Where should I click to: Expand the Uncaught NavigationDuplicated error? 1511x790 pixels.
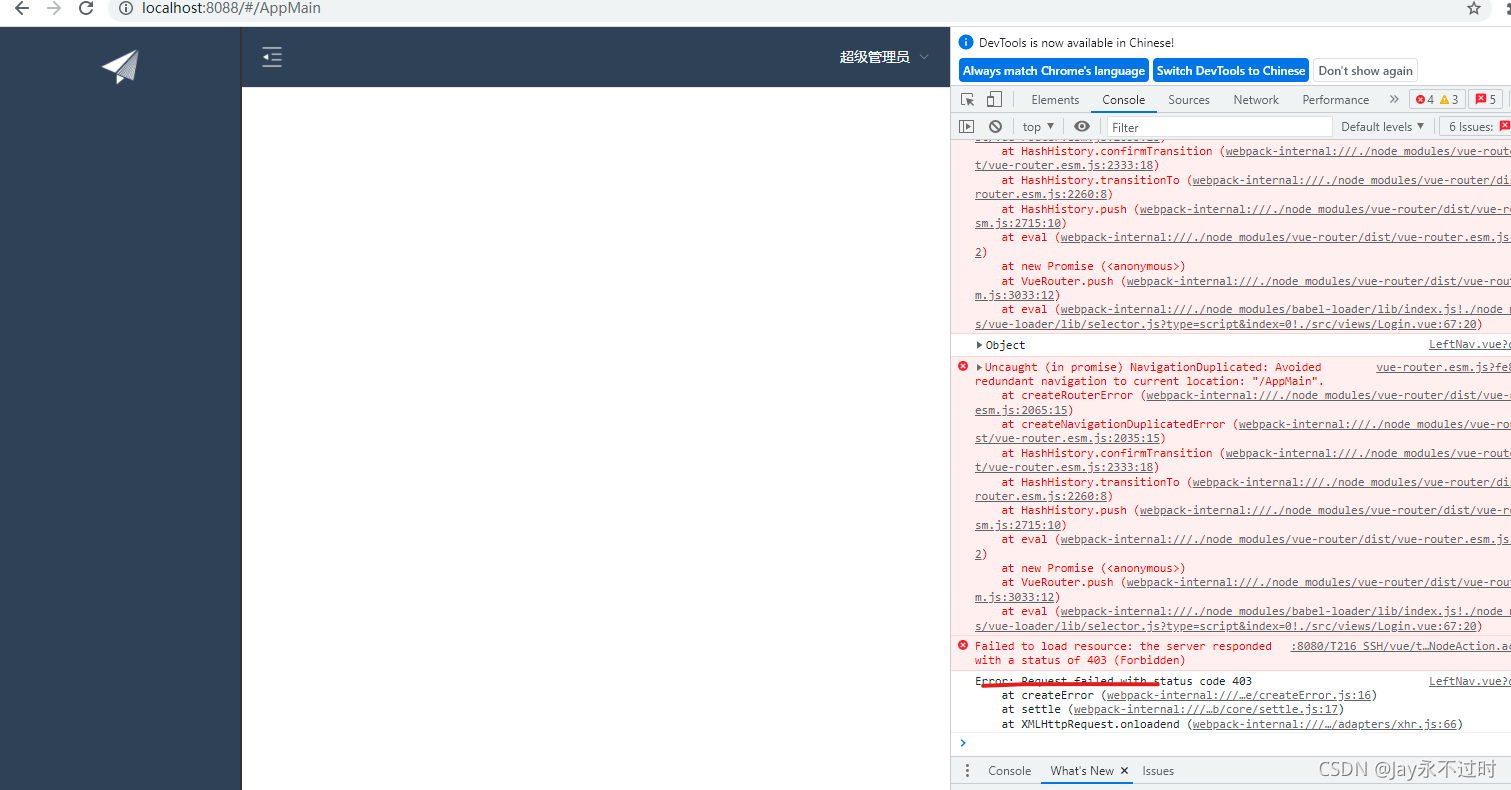tap(980, 367)
